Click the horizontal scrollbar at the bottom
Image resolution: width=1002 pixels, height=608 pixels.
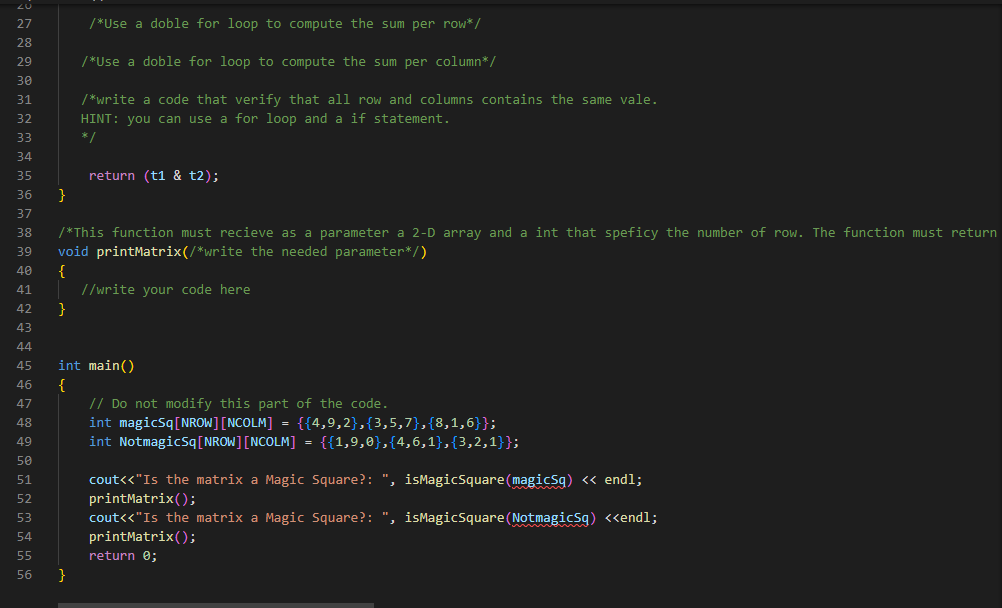216,604
